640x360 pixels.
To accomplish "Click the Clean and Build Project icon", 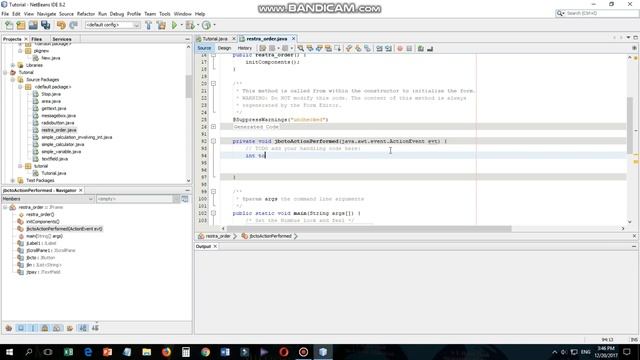I will coord(161,25).
